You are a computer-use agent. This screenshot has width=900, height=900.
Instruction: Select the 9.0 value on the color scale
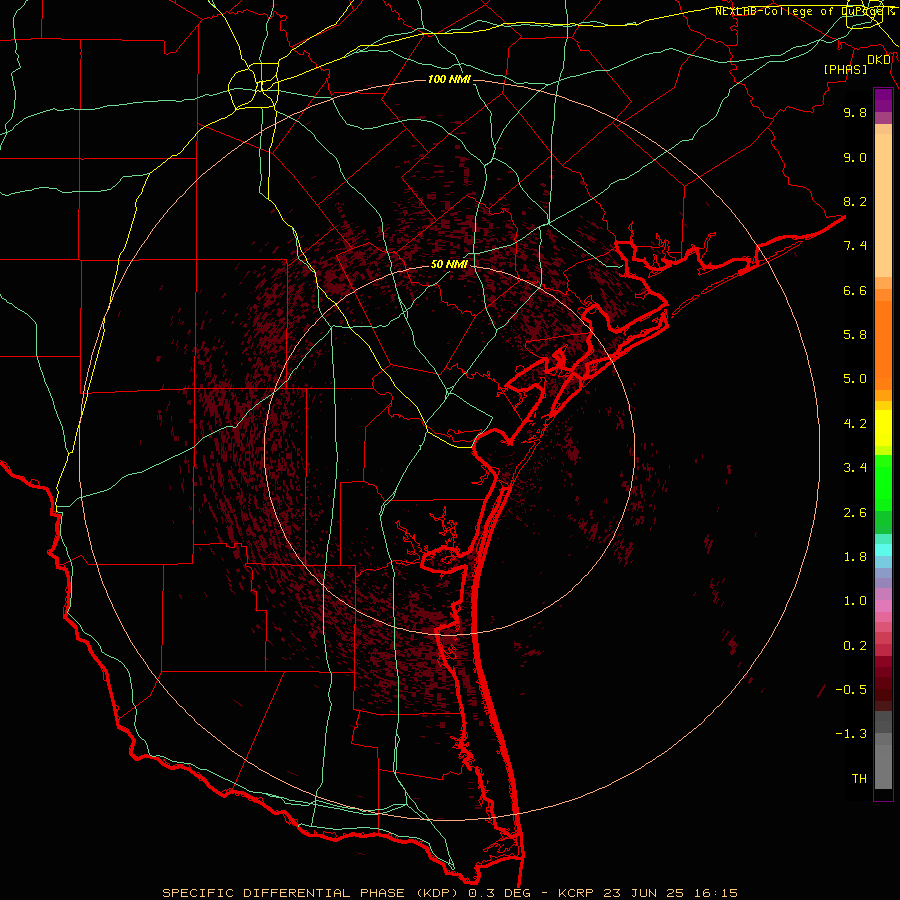tap(855, 157)
